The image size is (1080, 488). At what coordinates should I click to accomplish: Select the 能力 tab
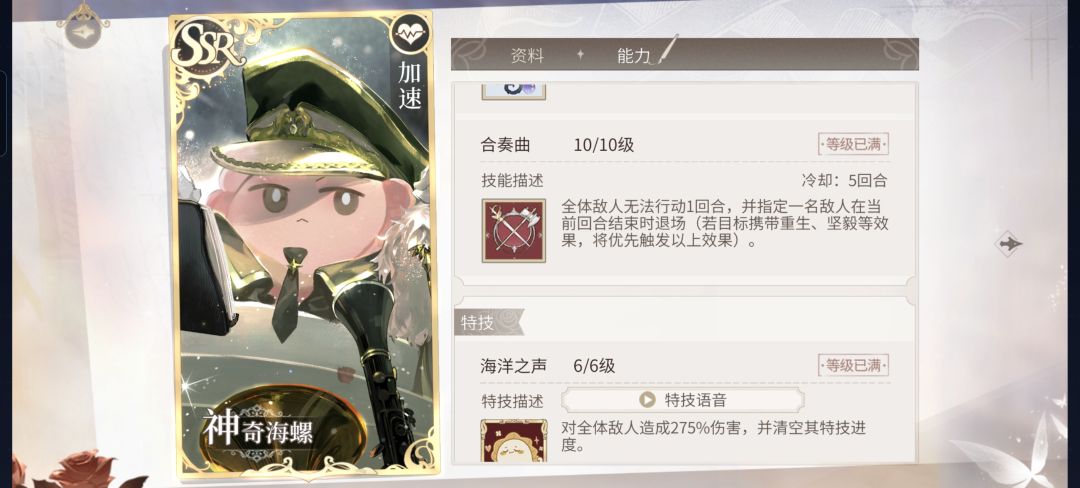click(x=633, y=56)
